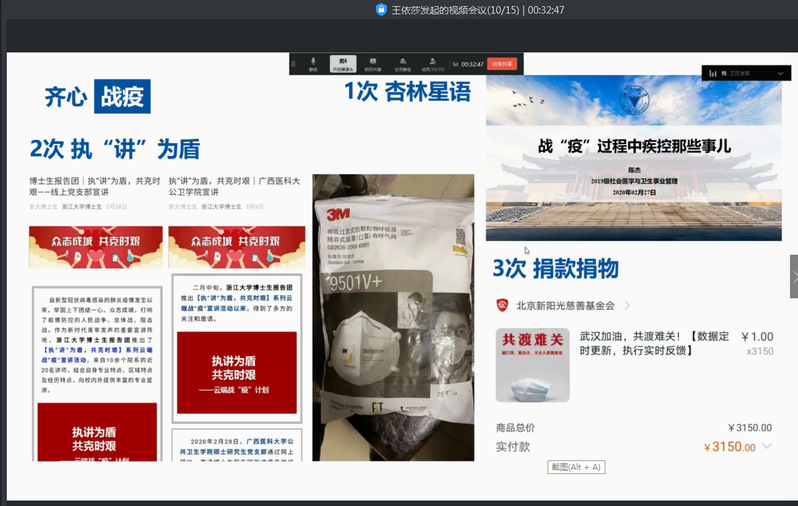The image size is (798, 506).
Task: Mute all participants (全员静音)
Action: click(402, 63)
